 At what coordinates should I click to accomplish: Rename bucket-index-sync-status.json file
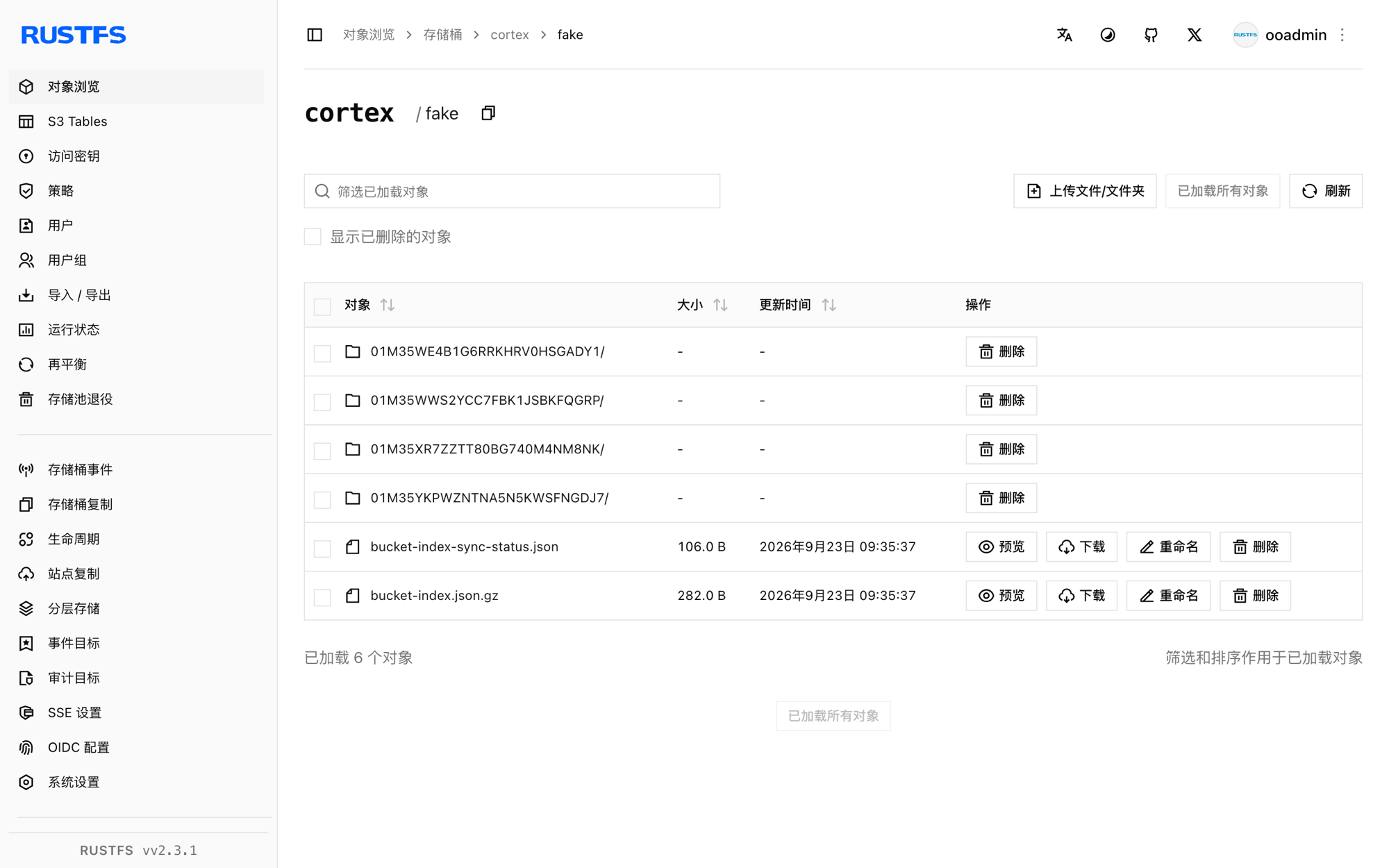click(x=1168, y=546)
